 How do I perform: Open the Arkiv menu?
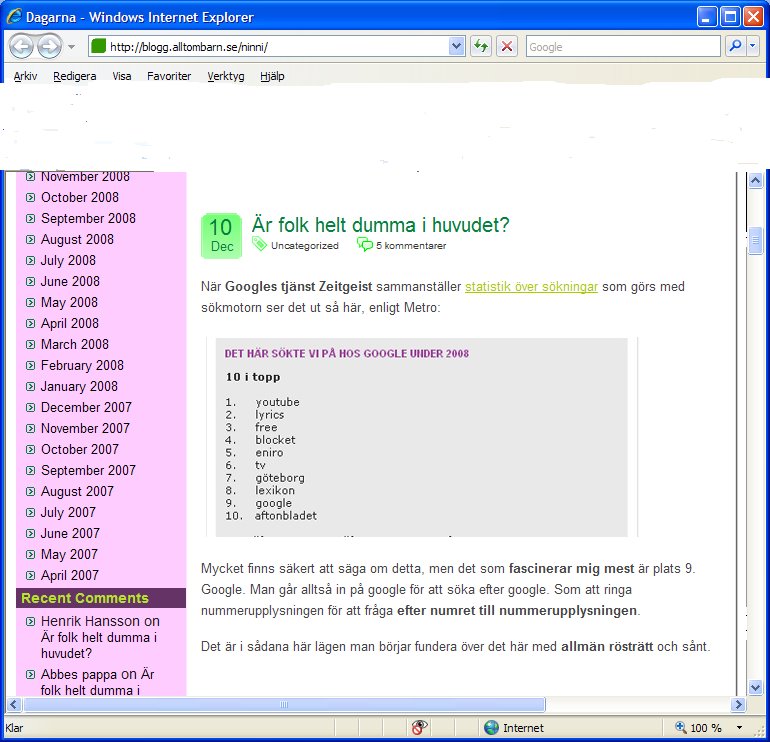point(26,76)
